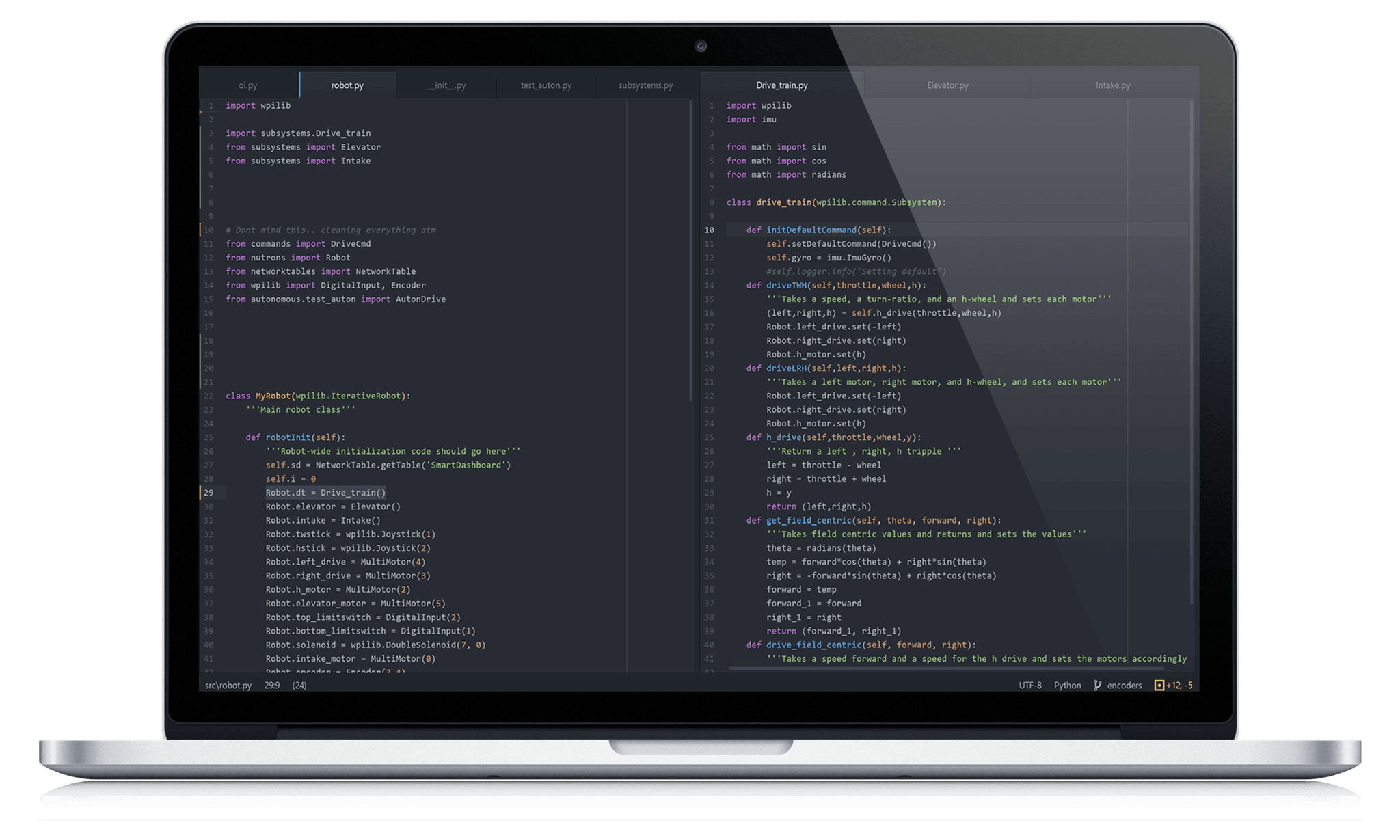This screenshot has width=1400, height=840.
Task: Click the (24) selection count in status bar
Action: point(299,685)
